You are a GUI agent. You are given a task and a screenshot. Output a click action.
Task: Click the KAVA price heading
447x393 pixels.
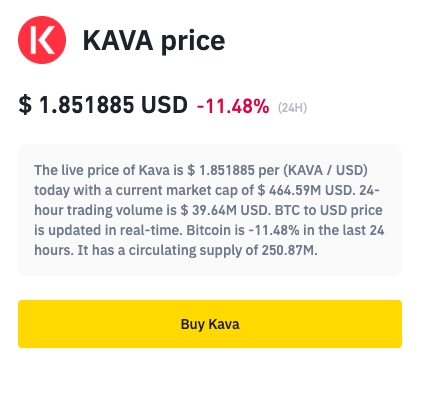[154, 41]
